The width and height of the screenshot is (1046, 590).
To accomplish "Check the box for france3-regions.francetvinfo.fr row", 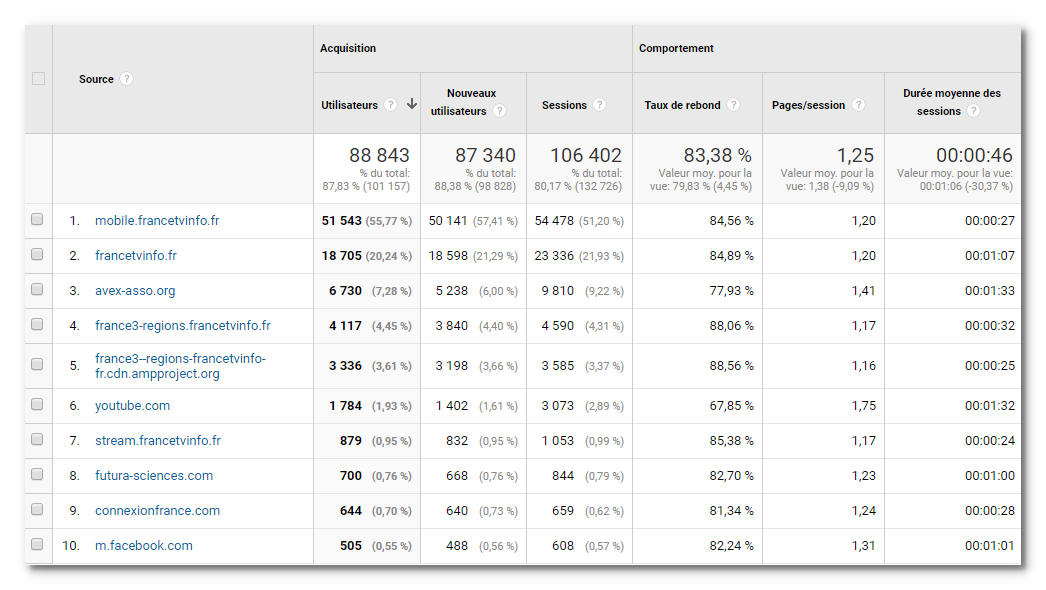I will (x=37, y=324).
